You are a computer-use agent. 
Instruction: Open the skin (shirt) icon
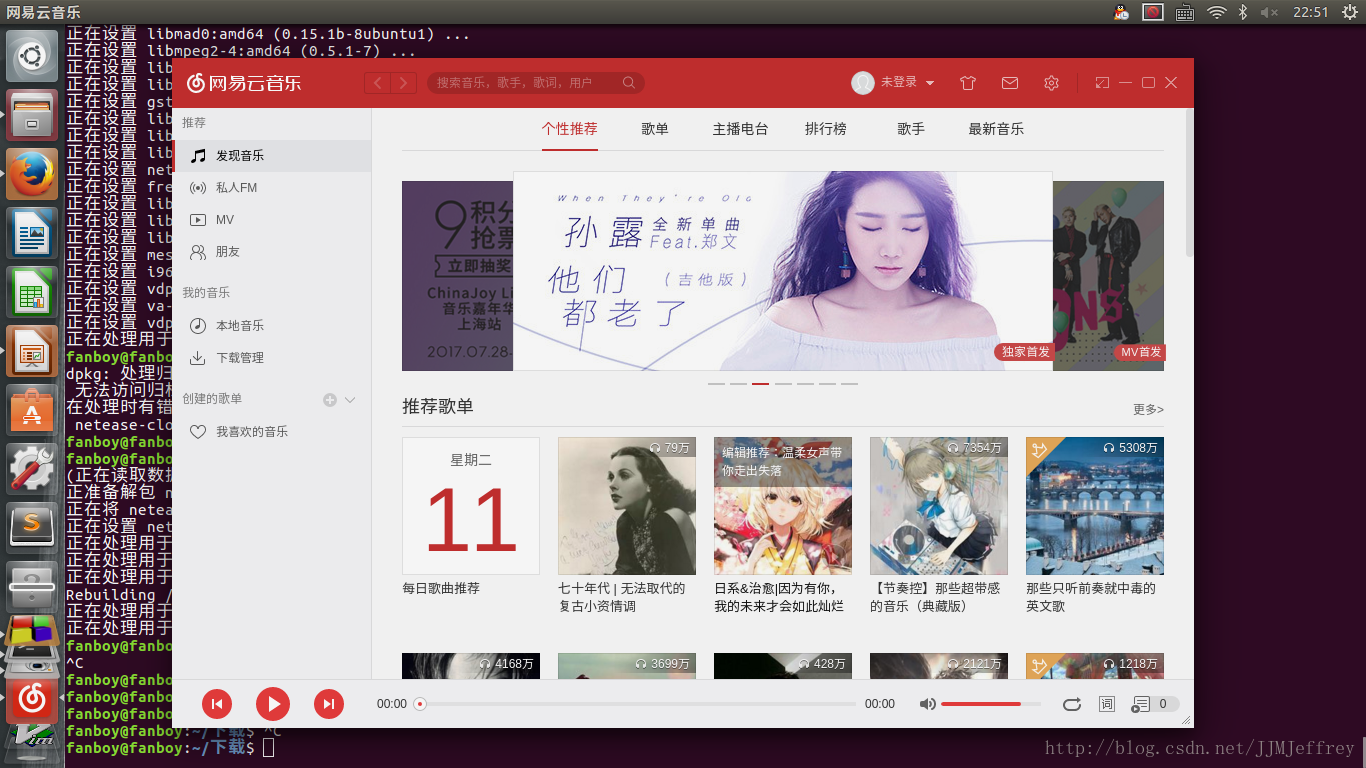click(967, 83)
